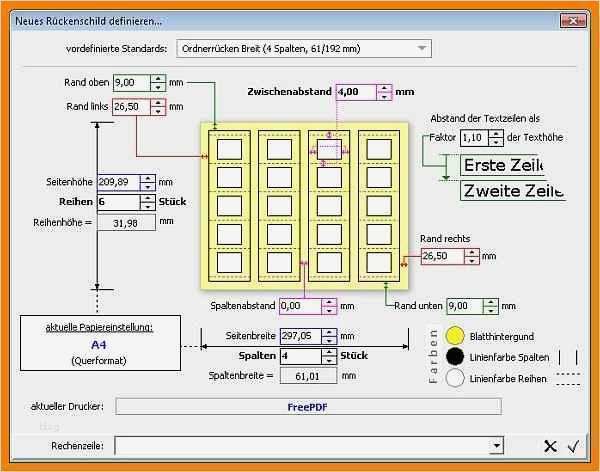Increase Rand oben value with up arrow
Screen dimensions: 600x472
click(158, 79)
